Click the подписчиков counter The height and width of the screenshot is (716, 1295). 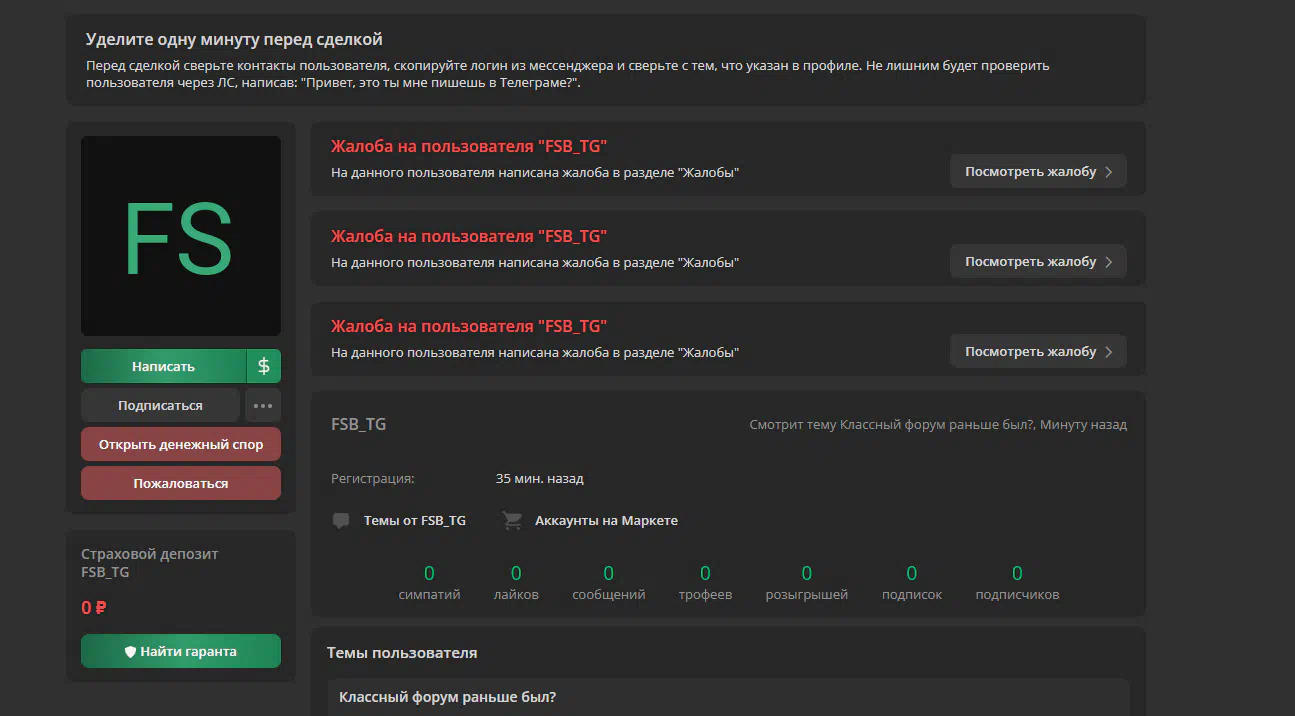(1017, 583)
